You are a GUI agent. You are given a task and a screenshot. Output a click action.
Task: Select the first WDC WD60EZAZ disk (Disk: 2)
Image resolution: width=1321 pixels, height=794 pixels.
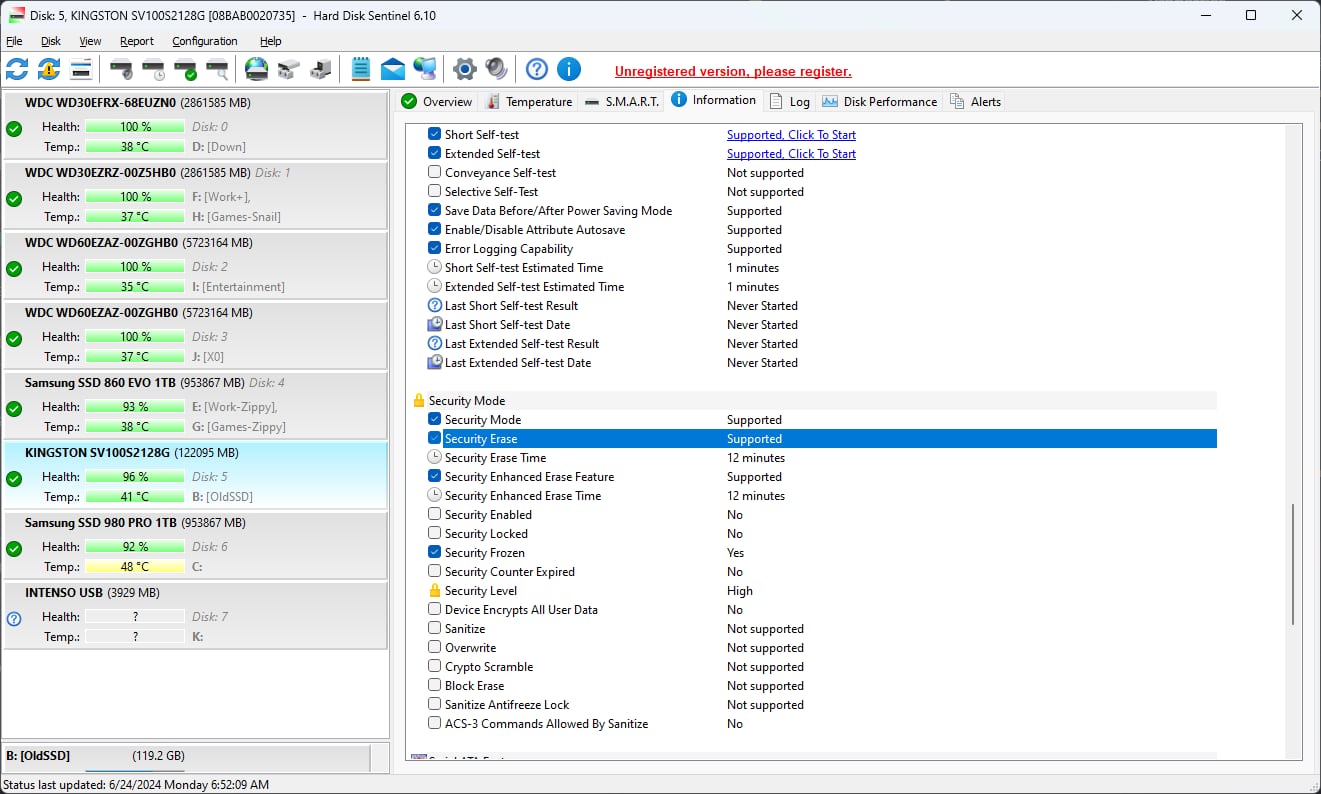(x=195, y=265)
